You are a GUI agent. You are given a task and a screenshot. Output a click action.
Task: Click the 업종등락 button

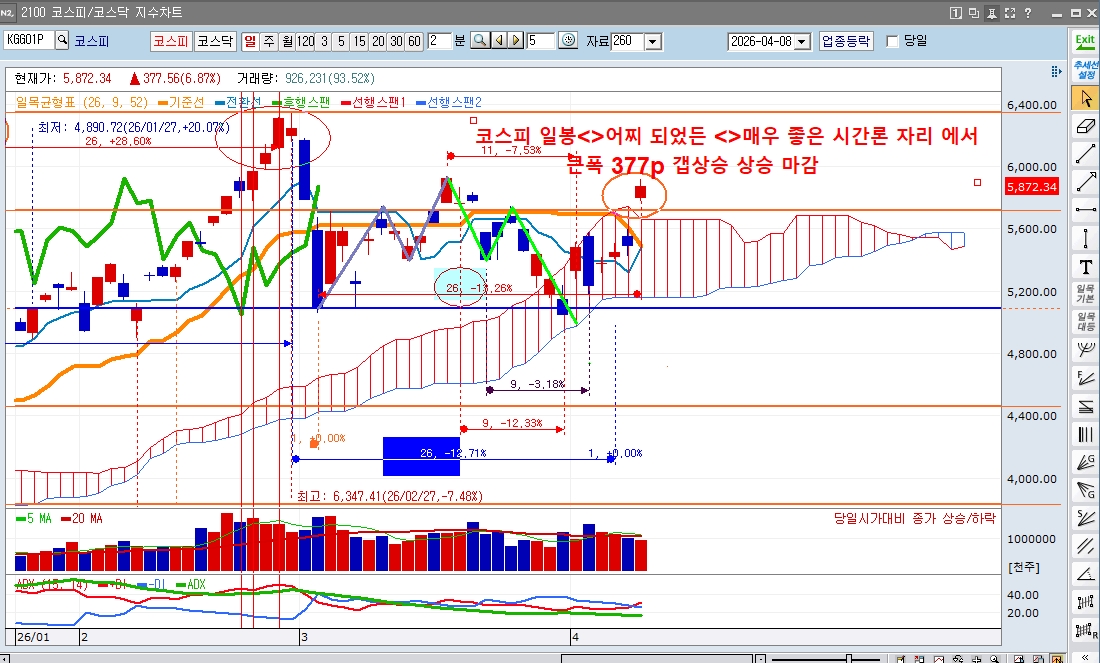click(846, 41)
